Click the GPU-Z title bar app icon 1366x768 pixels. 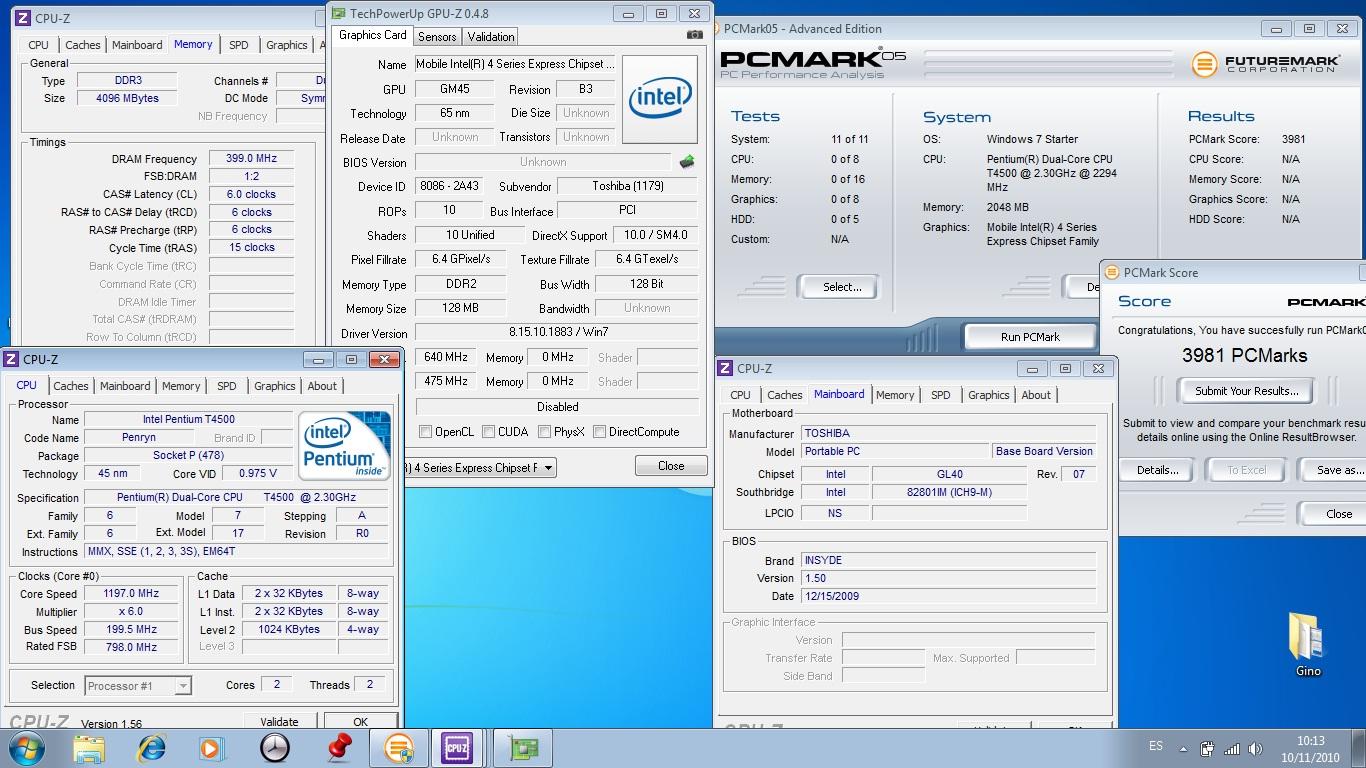pos(339,14)
